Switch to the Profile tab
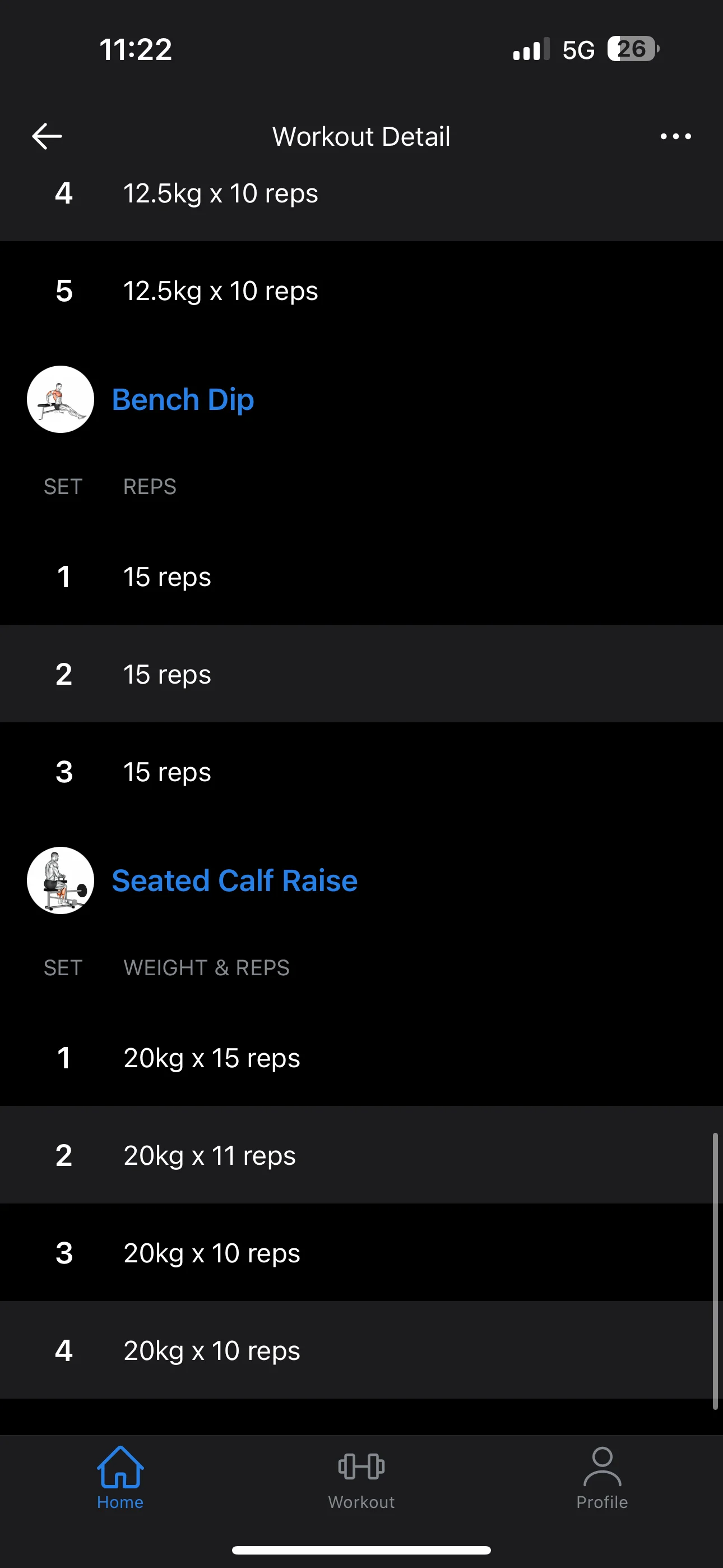The width and height of the screenshot is (723, 1568). (602, 1477)
